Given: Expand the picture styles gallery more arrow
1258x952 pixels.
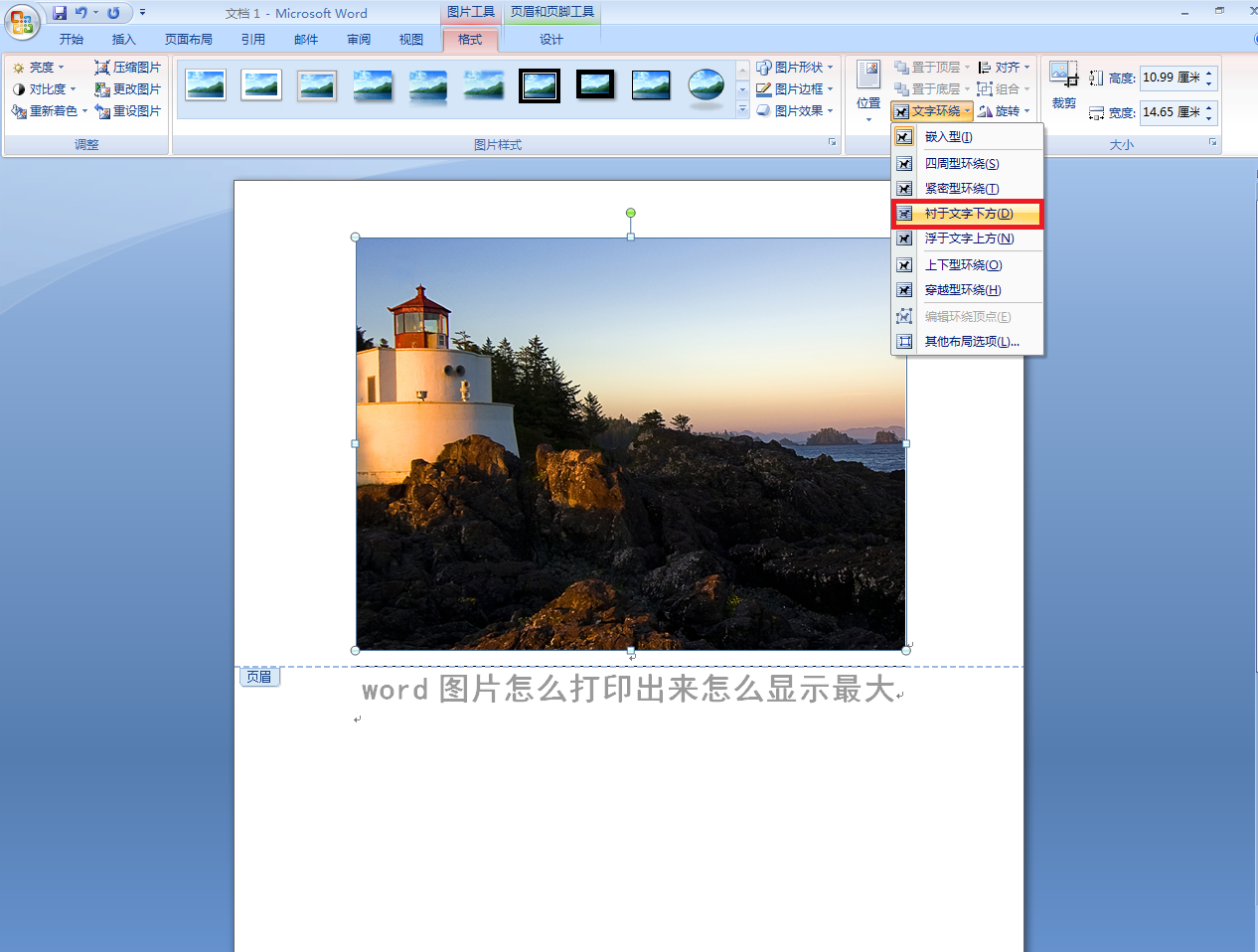Looking at the screenshot, I should pos(742,109).
